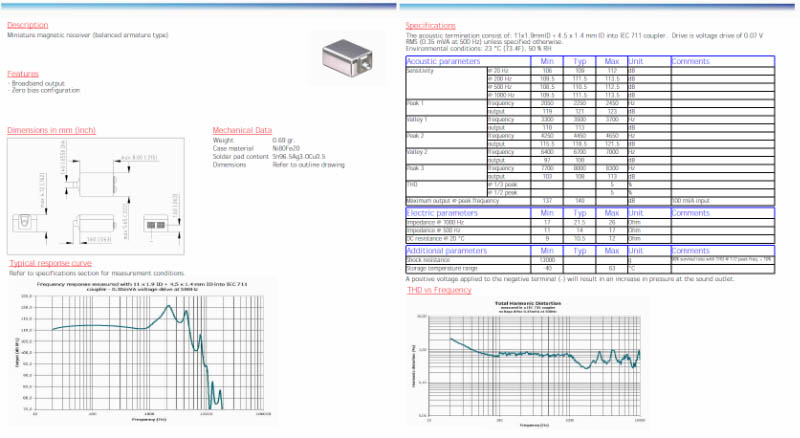800x438 pixels.
Task: Click the dimensions outline drawing
Action: click(96, 196)
